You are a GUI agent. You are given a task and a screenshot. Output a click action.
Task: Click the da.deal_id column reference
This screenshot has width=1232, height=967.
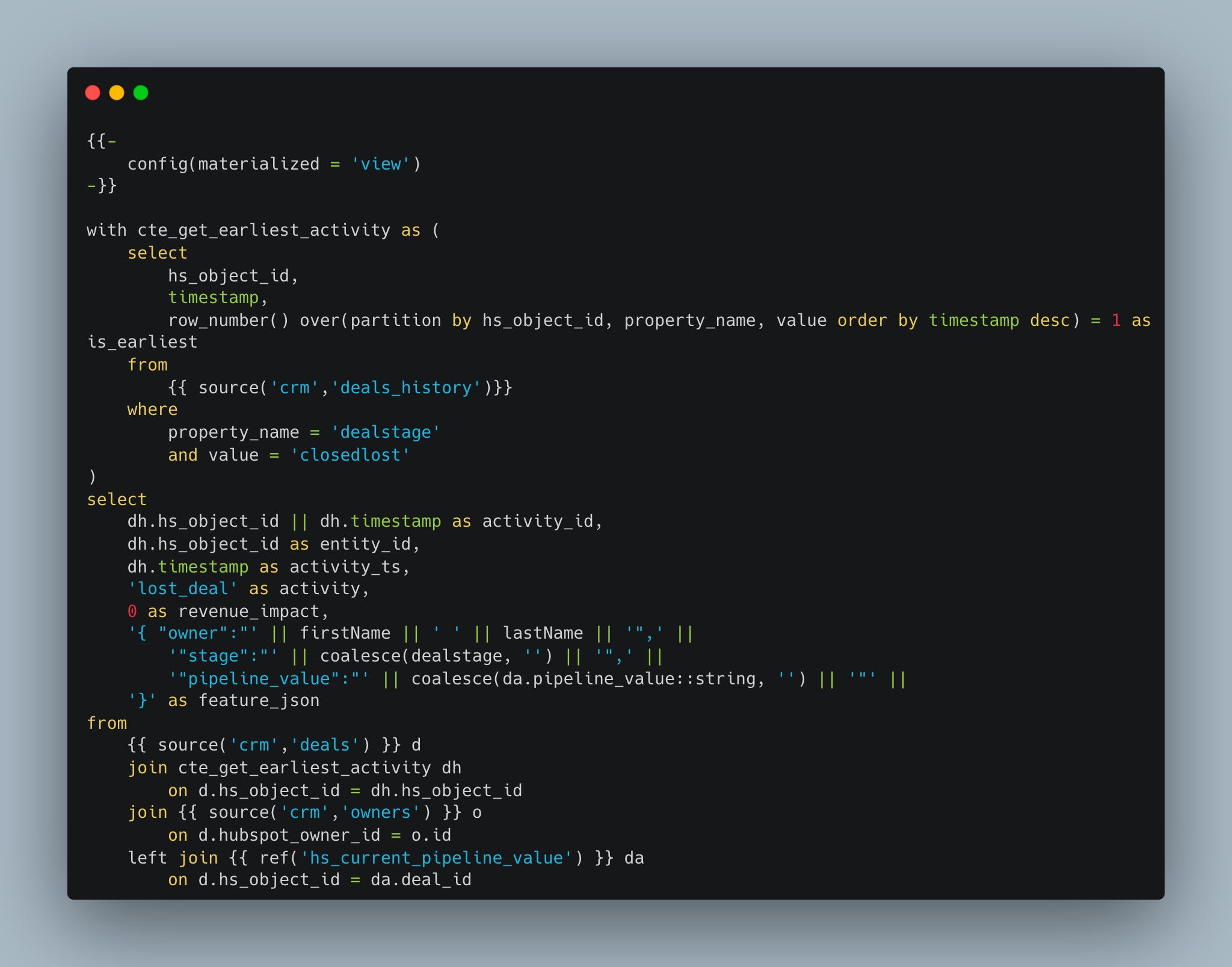click(x=421, y=879)
